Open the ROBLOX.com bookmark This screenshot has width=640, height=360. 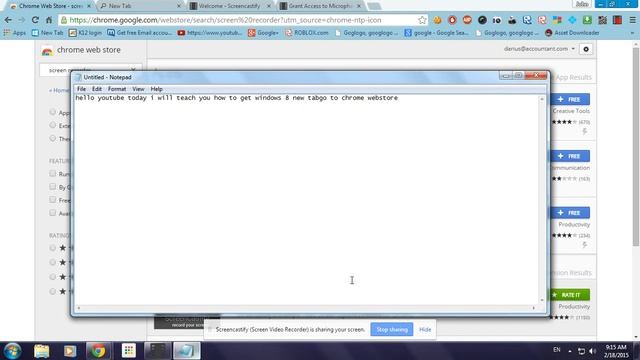click(x=307, y=33)
